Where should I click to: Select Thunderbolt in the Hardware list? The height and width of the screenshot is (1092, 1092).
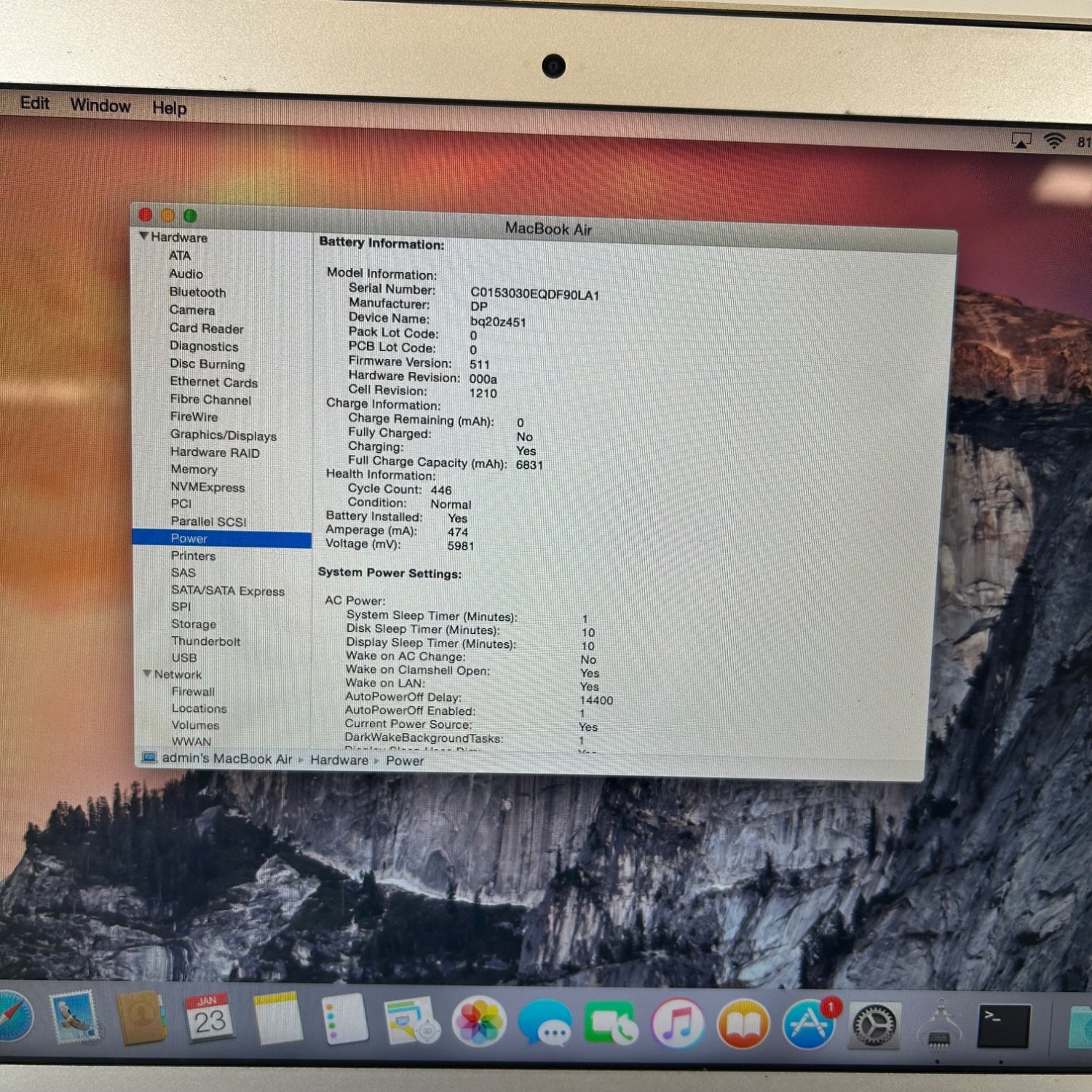[x=205, y=641]
